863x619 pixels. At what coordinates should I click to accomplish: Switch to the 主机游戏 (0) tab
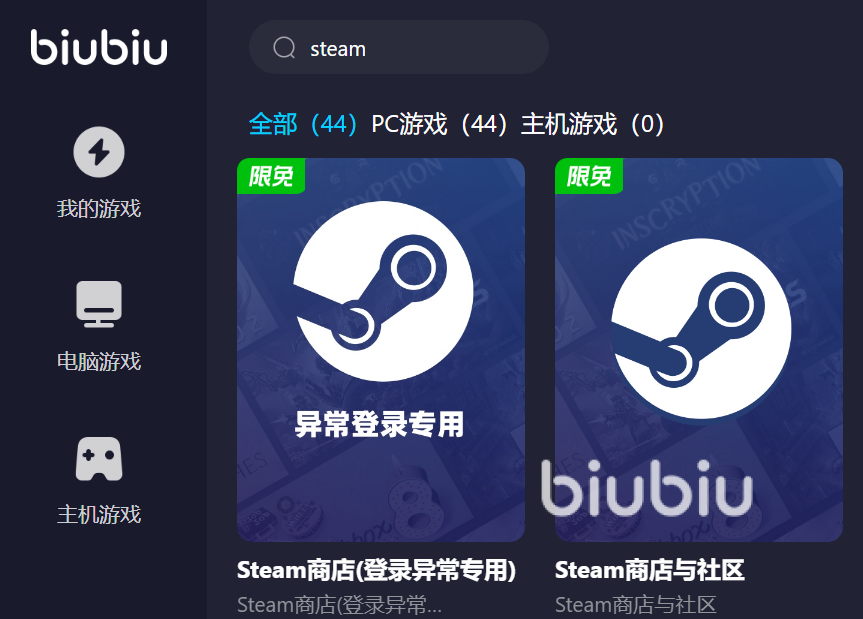click(x=593, y=124)
